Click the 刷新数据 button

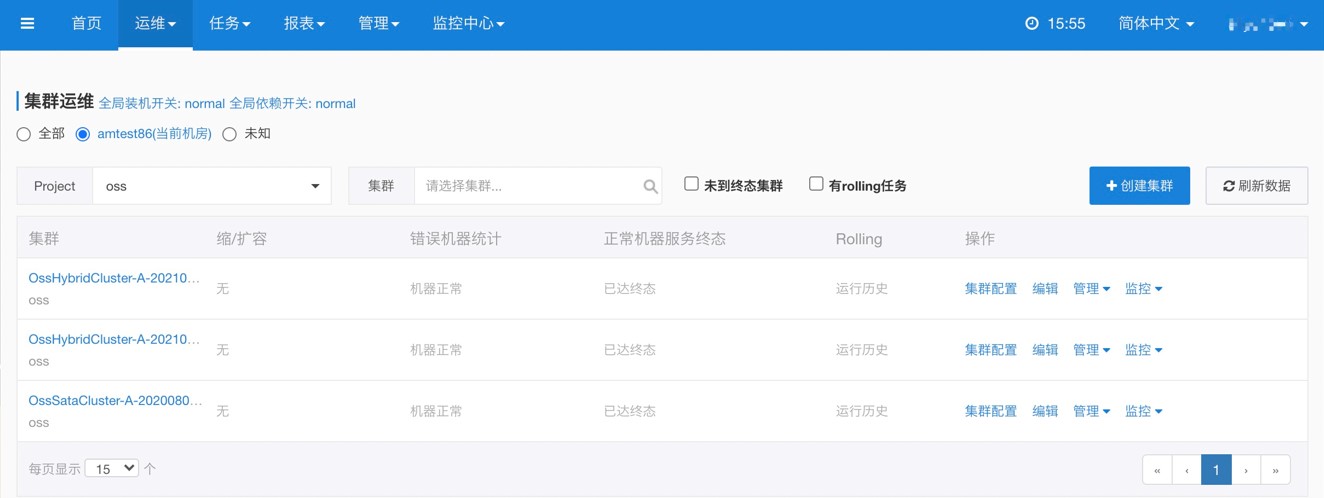tap(1256, 186)
